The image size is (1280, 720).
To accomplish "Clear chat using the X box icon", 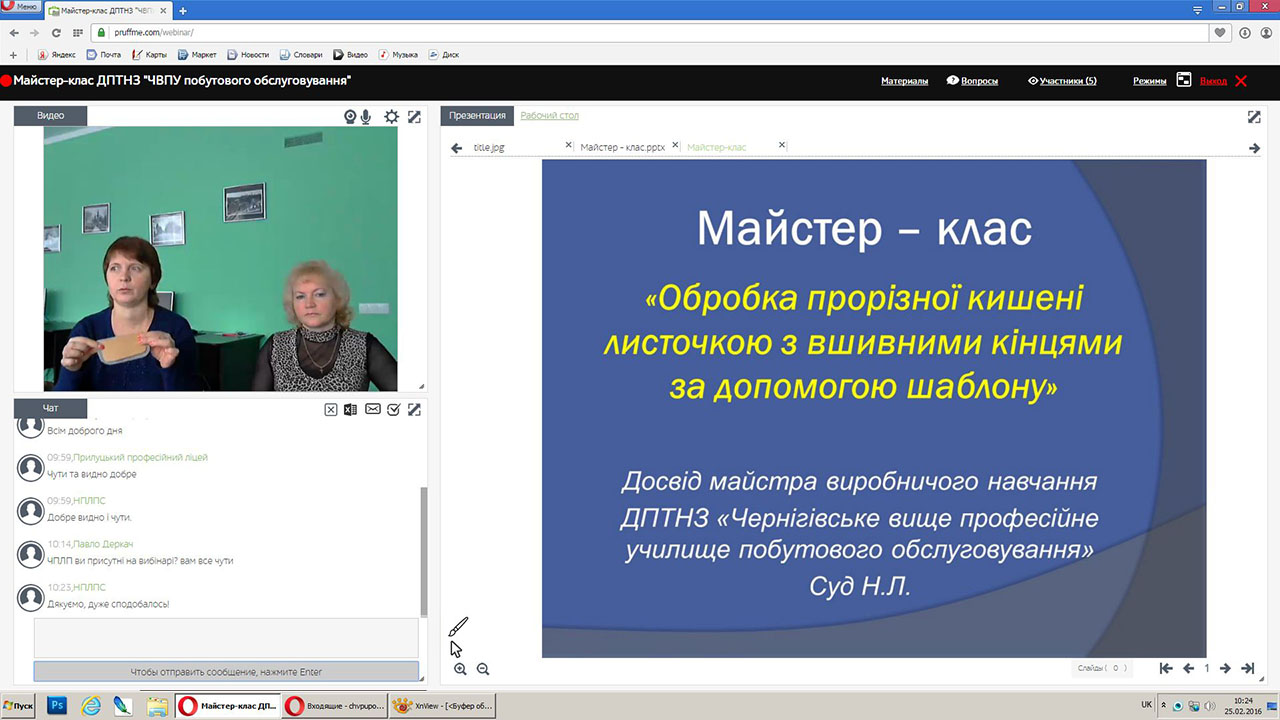I will coord(331,409).
